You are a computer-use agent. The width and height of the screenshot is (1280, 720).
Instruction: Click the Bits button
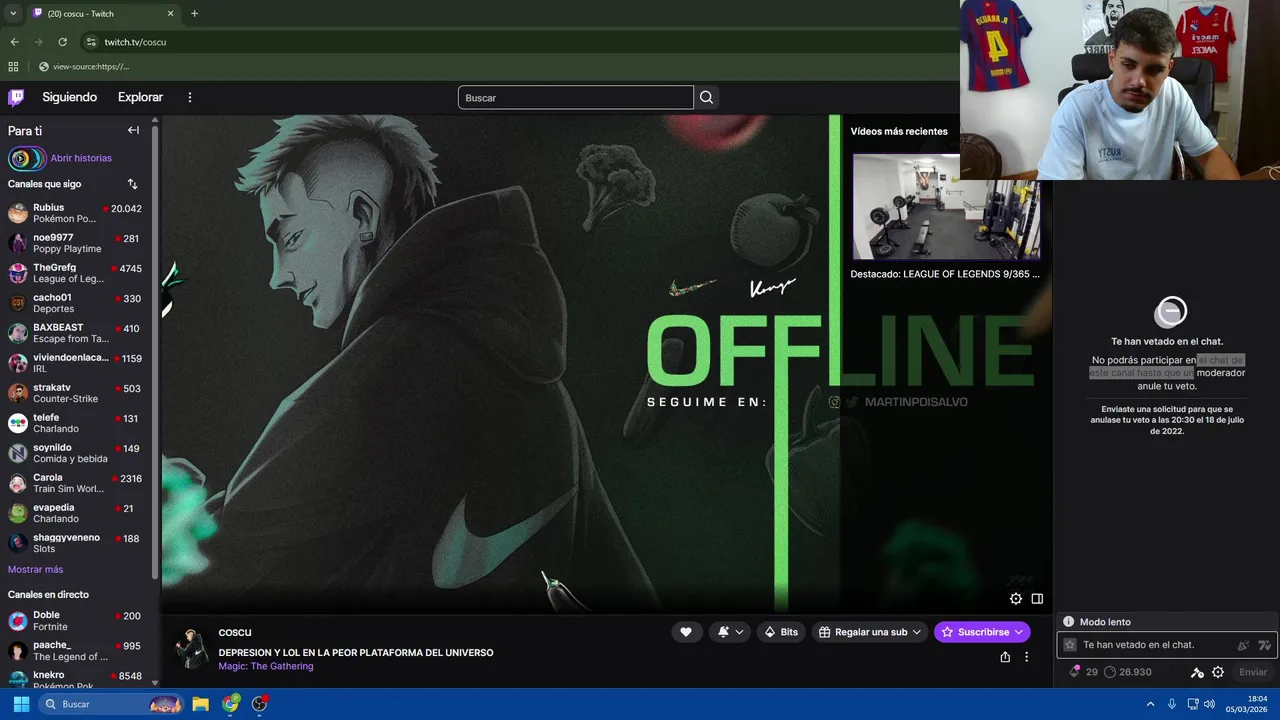point(780,632)
